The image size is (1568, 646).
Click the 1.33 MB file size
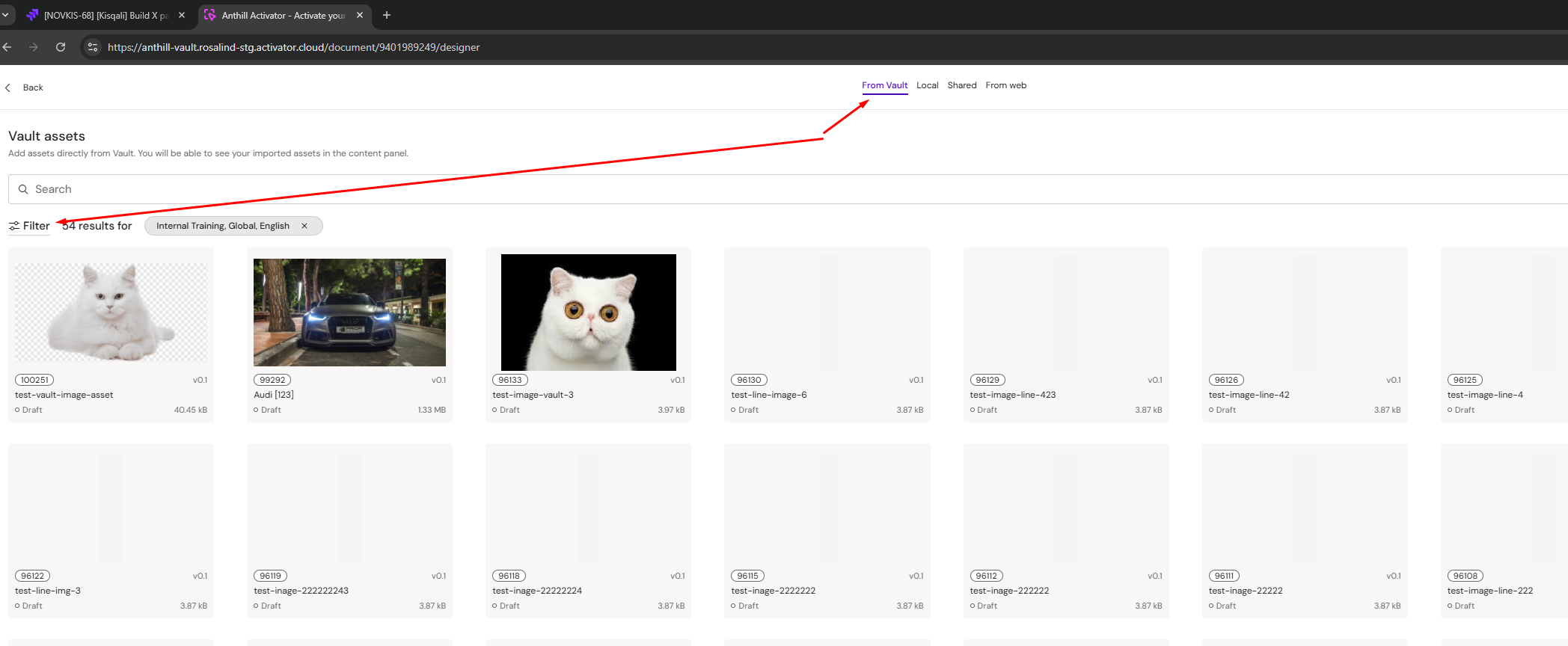point(432,410)
